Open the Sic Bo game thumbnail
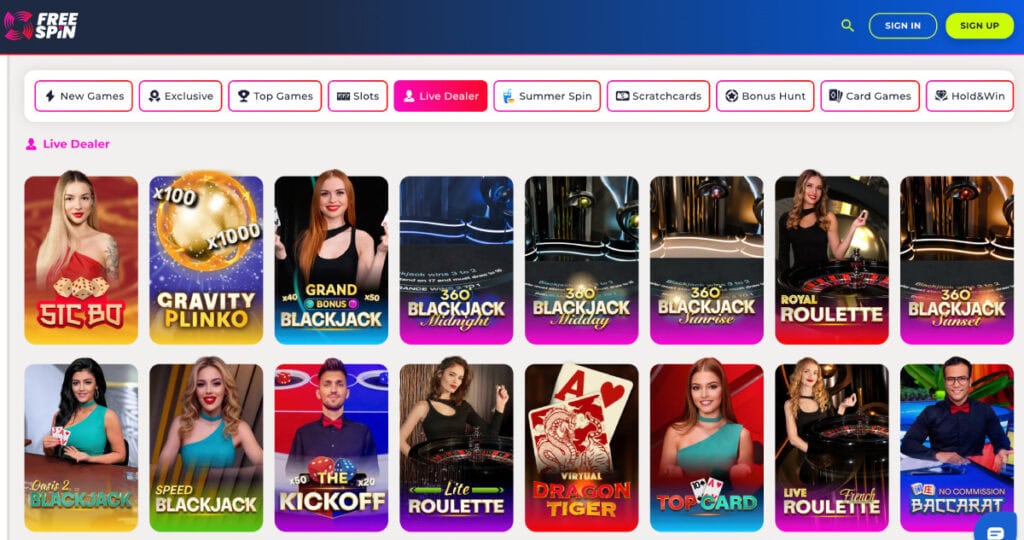This screenshot has height=540, width=1024. 81,259
